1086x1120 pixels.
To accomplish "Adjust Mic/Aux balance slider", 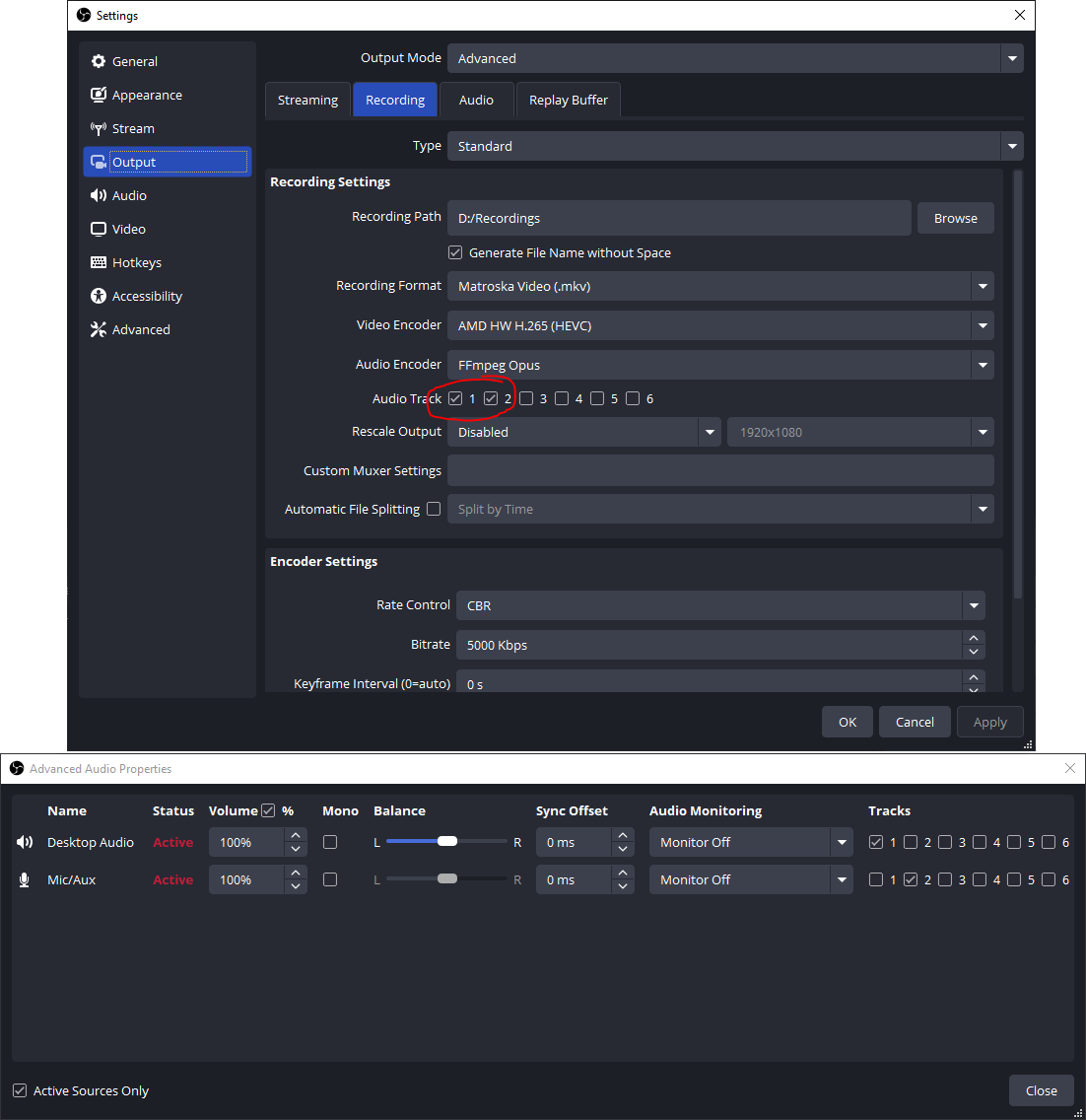I will (447, 878).
